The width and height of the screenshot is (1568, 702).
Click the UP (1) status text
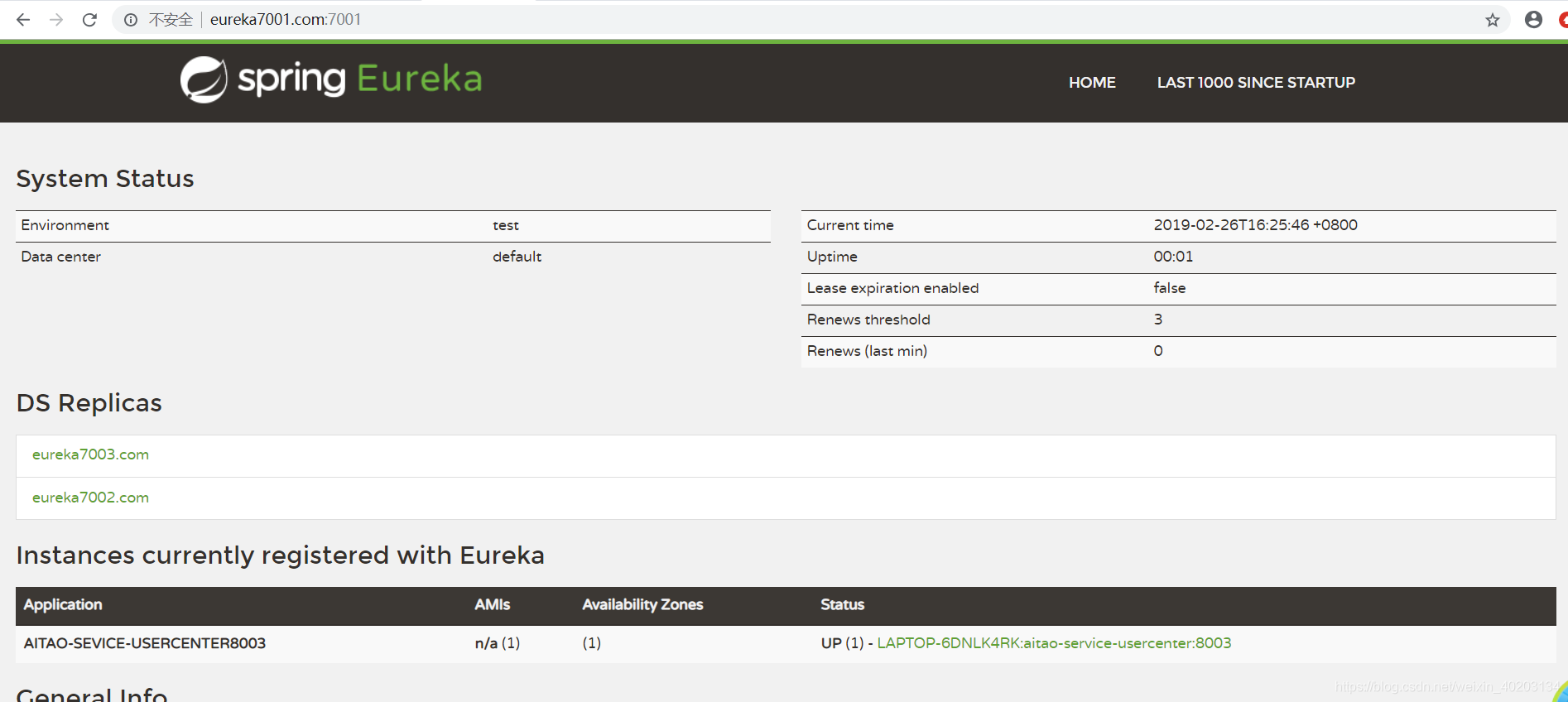tap(843, 643)
